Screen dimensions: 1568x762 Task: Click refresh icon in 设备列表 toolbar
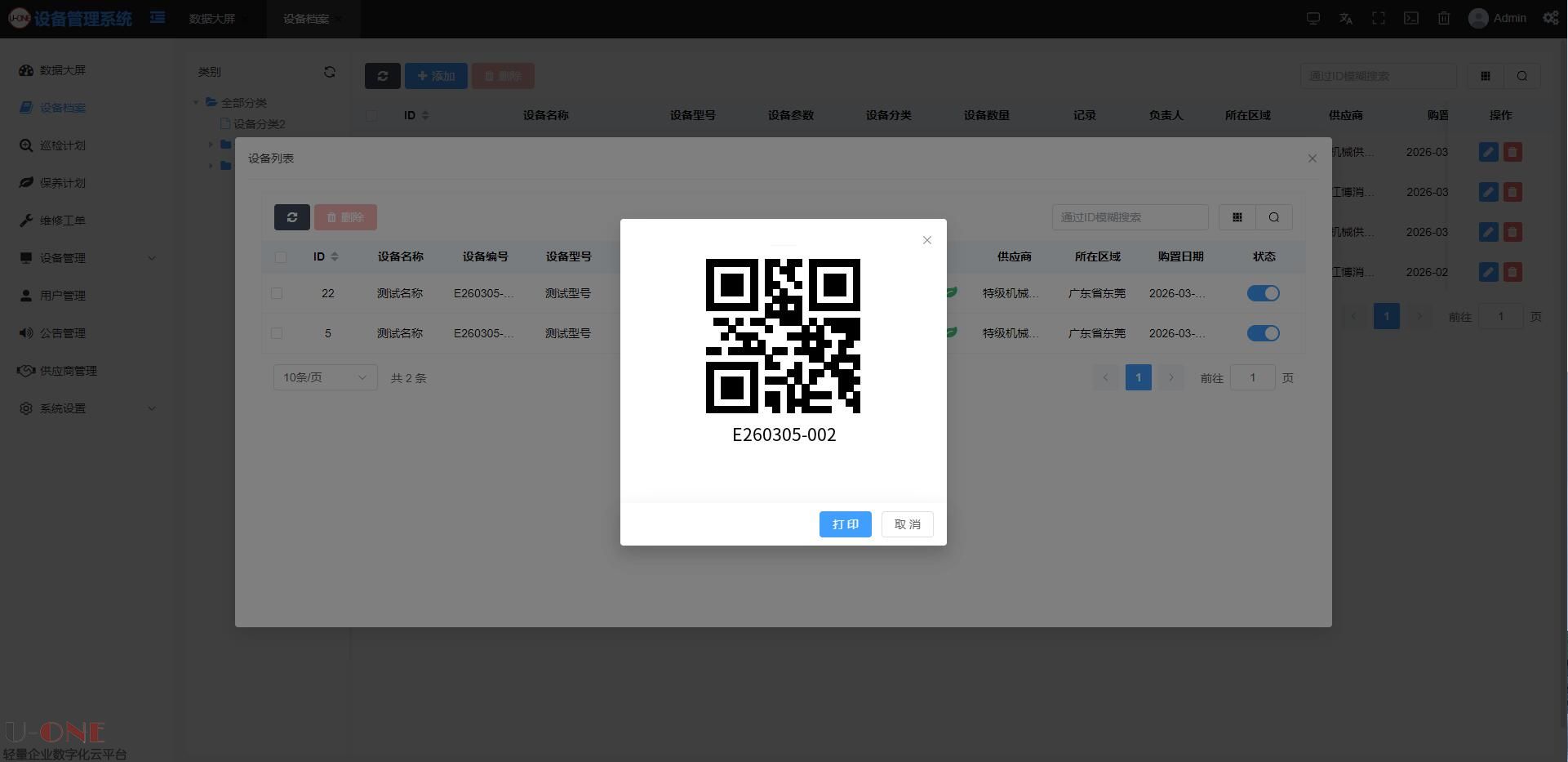pos(291,217)
